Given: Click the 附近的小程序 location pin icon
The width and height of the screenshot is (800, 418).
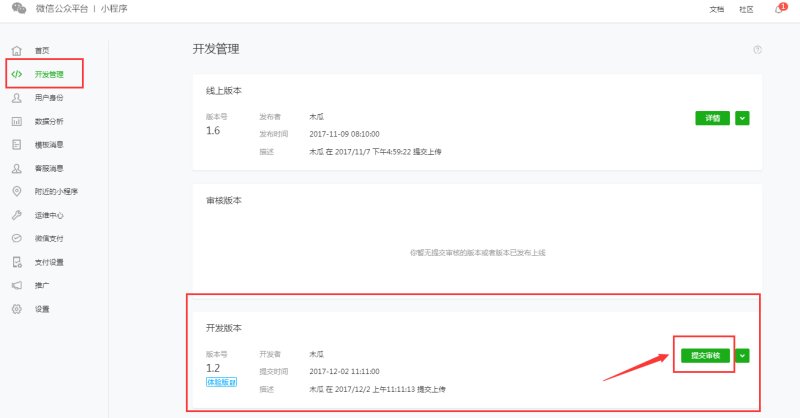Looking at the screenshot, I should tap(17, 191).
